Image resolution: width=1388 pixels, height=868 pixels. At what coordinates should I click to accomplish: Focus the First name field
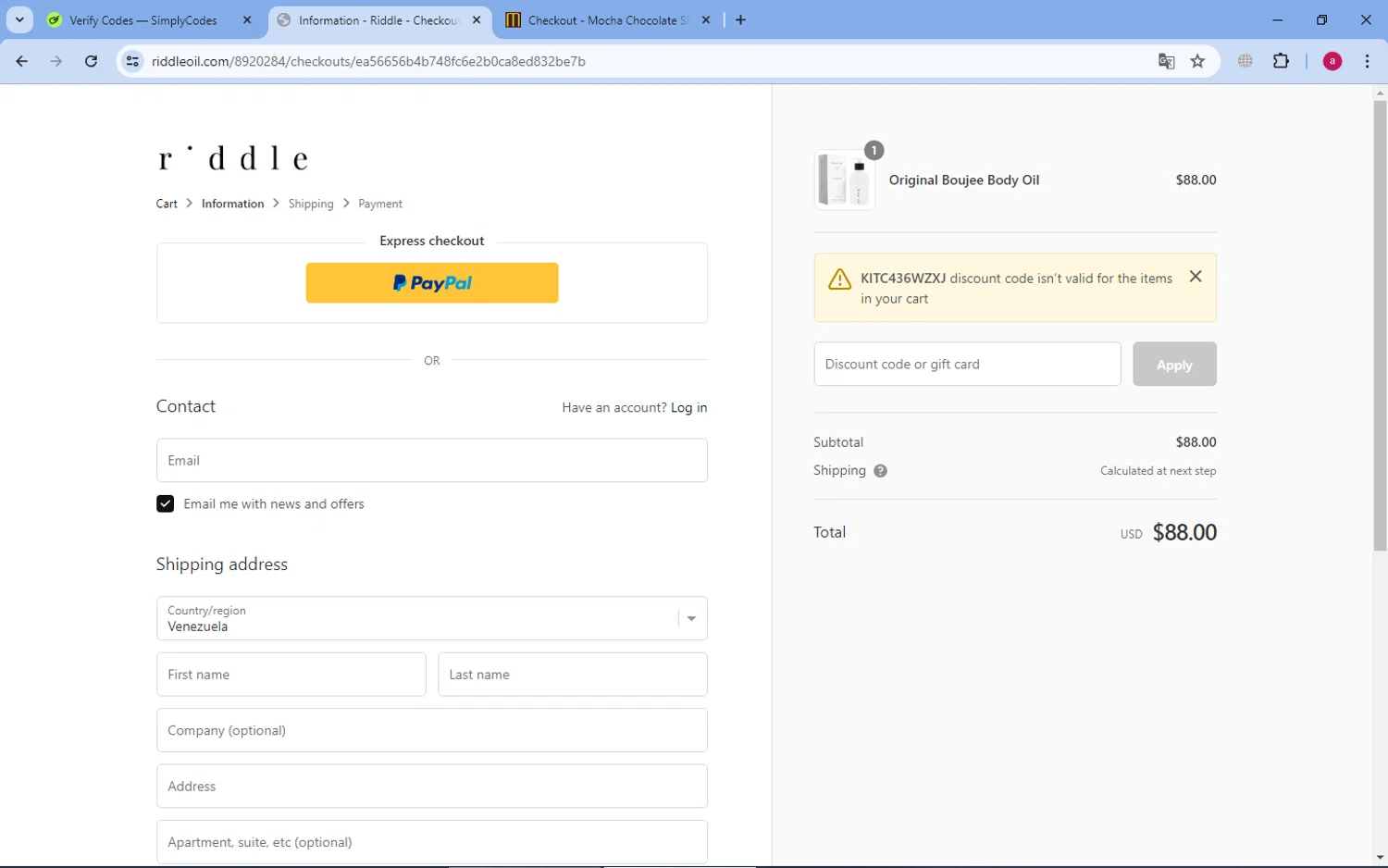[x=291, y=675]
